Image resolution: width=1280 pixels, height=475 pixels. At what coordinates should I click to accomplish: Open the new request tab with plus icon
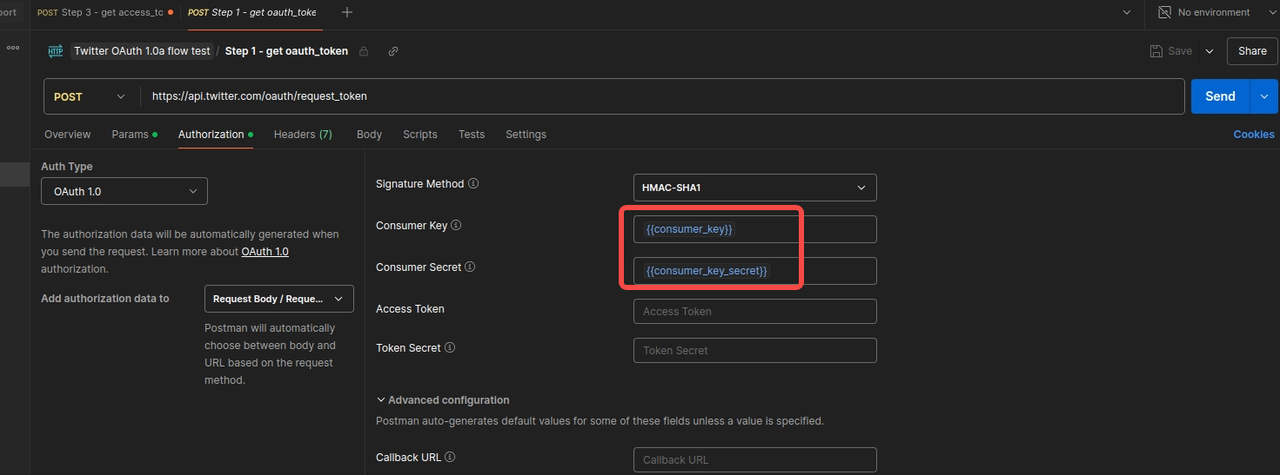(x=347, y=12)
